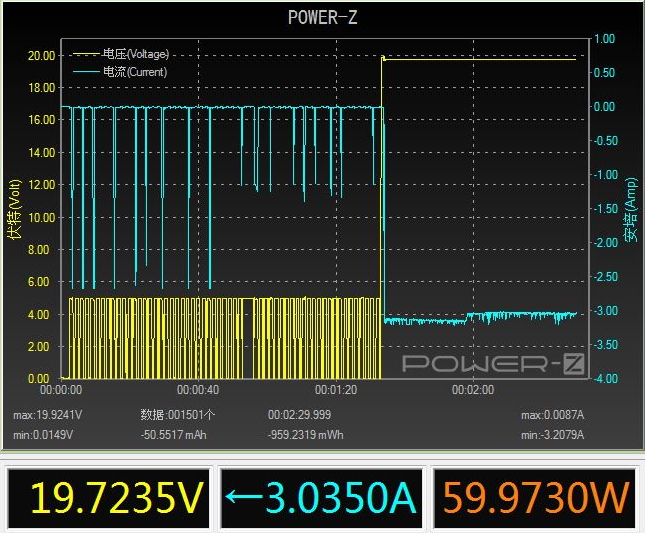Screen dimensions: 645x533
Task: Click the max:0.0087A statistic
Action: (x=552, y=415)
